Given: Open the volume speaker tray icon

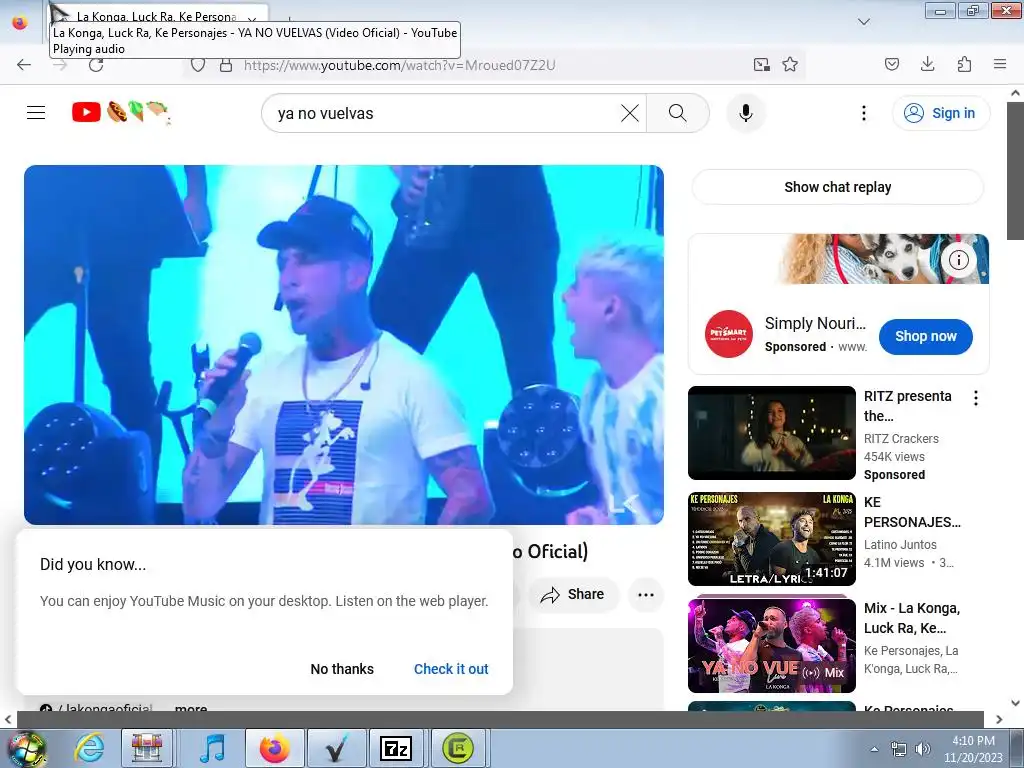Looking at the screenshot, I should coord(923,749).
